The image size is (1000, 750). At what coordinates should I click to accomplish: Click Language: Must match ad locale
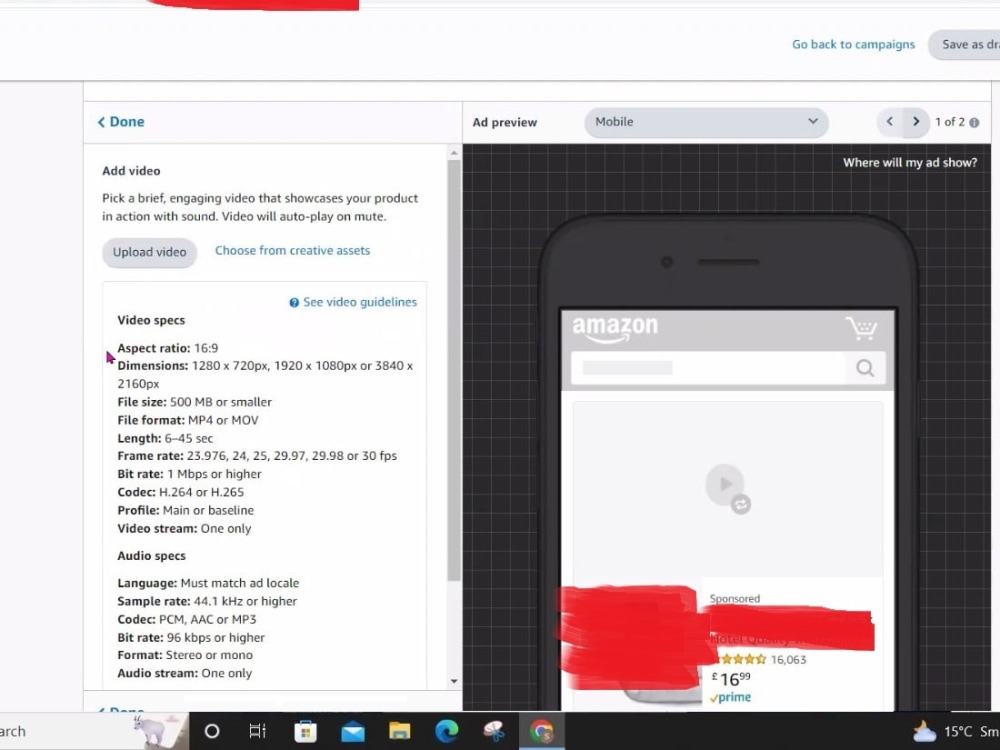pyautogui.click(x=208, y=583)
